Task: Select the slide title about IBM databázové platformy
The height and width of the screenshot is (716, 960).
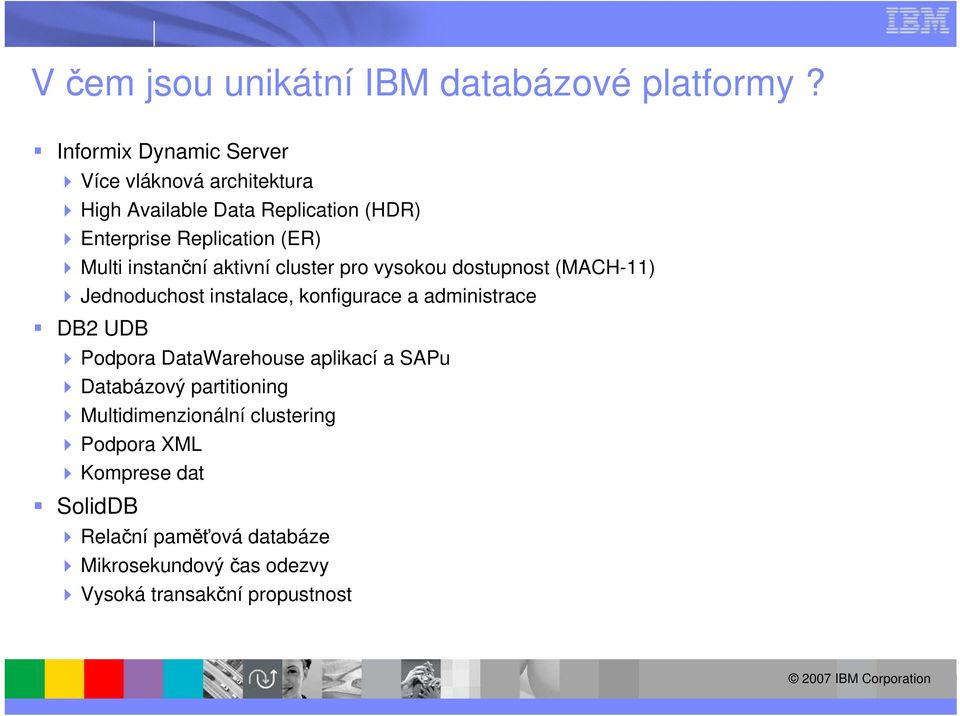Action: point(427,83)
